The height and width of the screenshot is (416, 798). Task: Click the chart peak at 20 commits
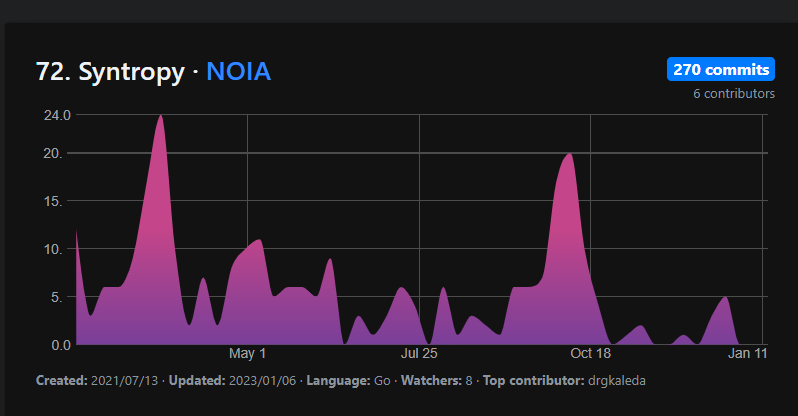click(569, 155)
